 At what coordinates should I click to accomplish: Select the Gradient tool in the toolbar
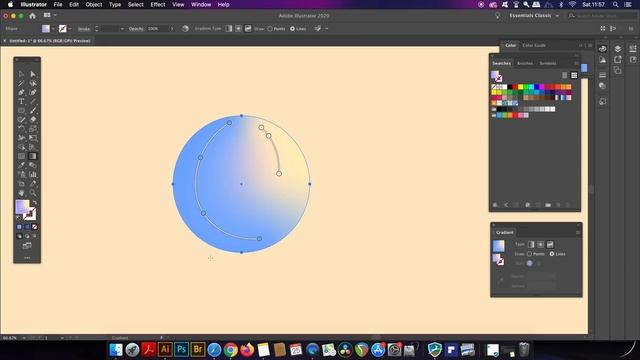click(x=33, y=156)
